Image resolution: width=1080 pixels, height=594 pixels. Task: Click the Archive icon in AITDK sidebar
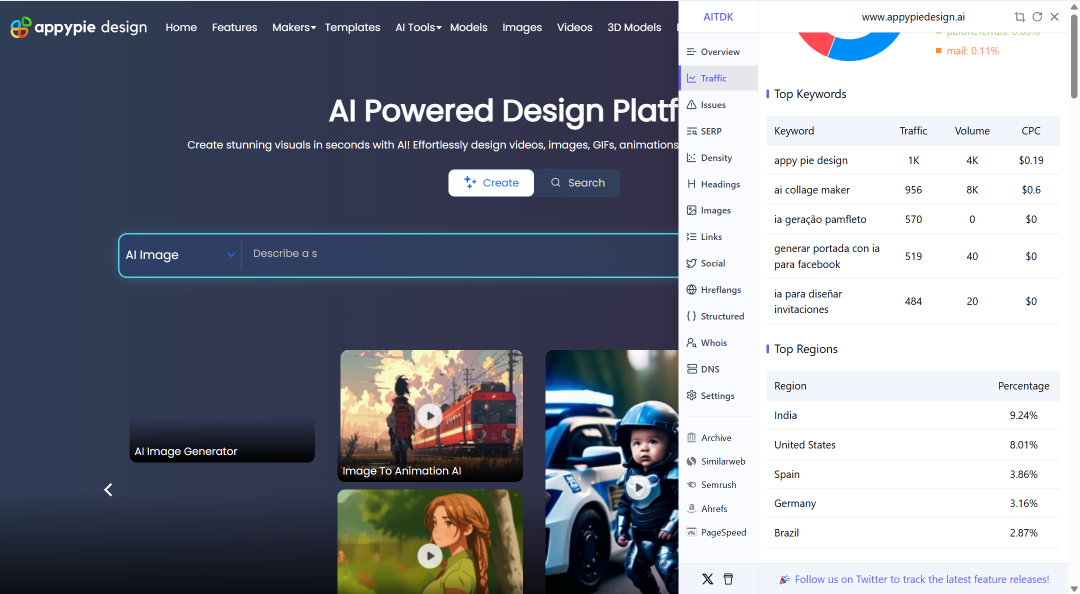click(692, 438)
